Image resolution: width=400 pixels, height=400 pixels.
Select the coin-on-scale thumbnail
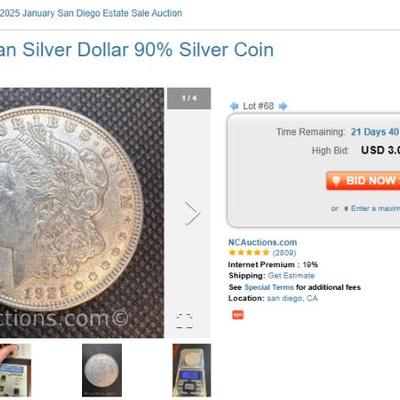pyautogui.click(x=192, y=370)
